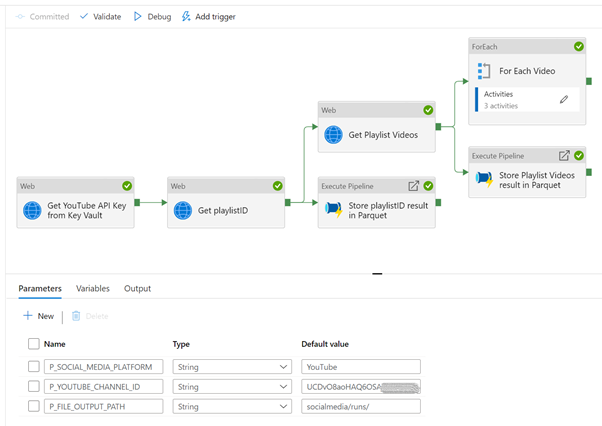Open the Type dropdown for P_FILE_OUTPUT_PATH
This screenshot has height=426, width=602.
click(284, 406)
